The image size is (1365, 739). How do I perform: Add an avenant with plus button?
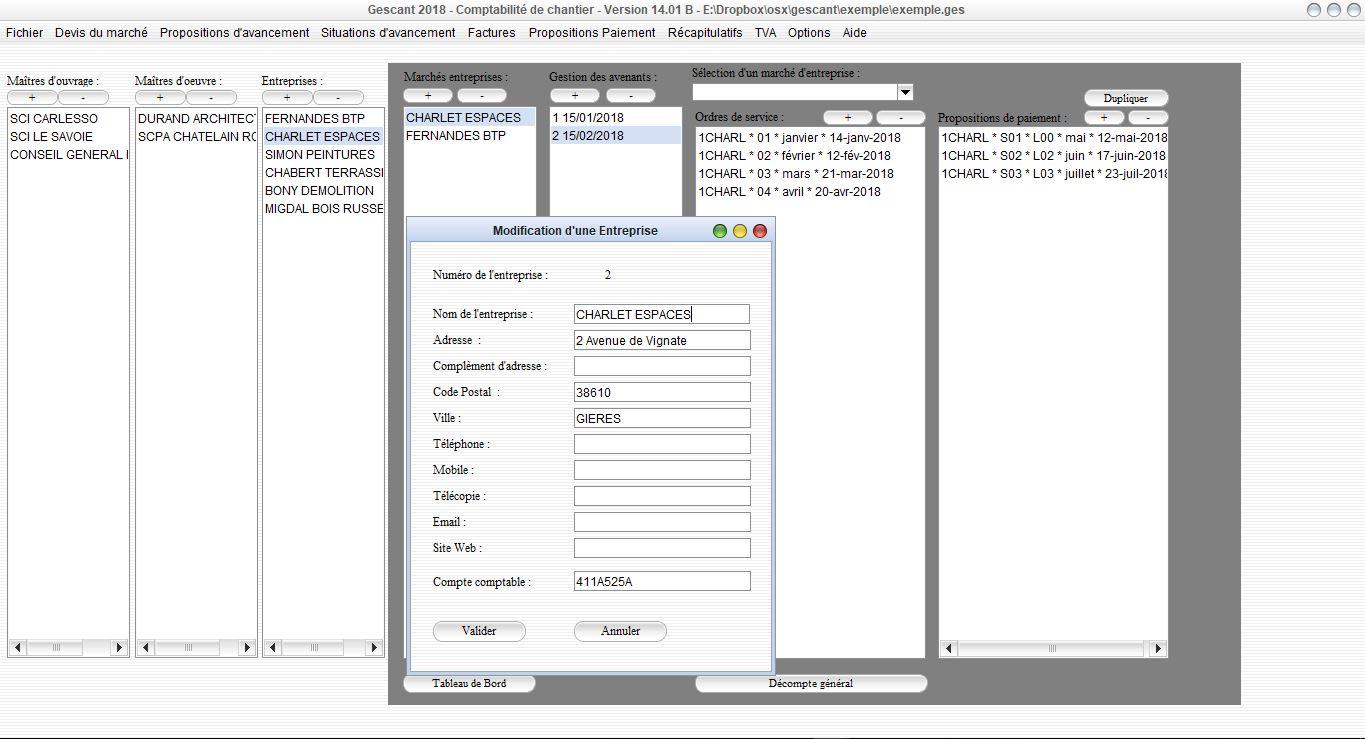575,96
